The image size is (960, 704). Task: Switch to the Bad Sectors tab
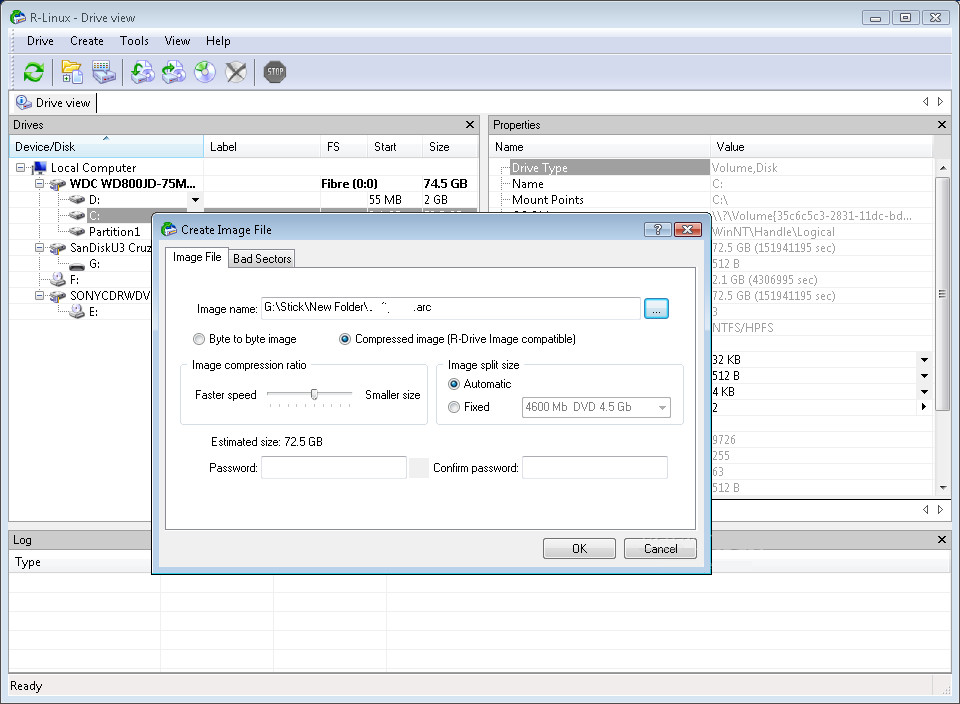point(262,259)
